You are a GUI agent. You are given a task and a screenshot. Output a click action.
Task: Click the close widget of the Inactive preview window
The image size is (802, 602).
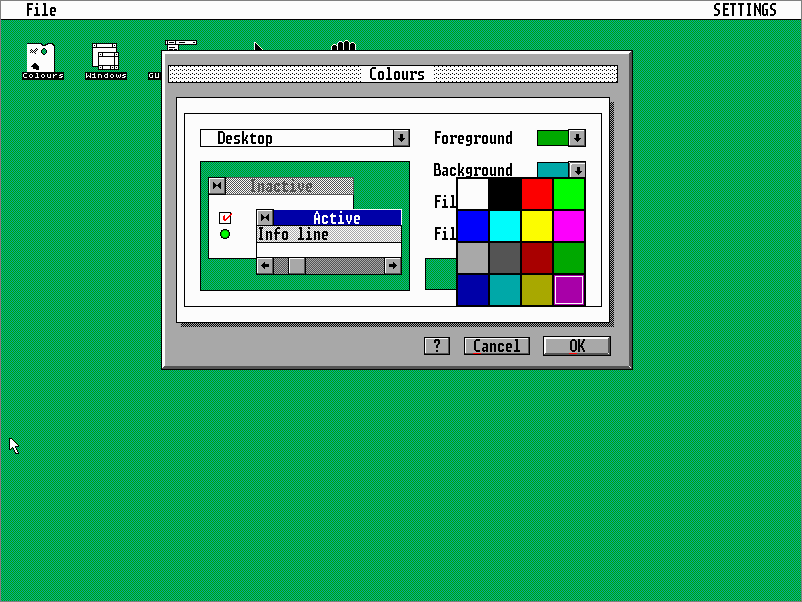(216, 185)
